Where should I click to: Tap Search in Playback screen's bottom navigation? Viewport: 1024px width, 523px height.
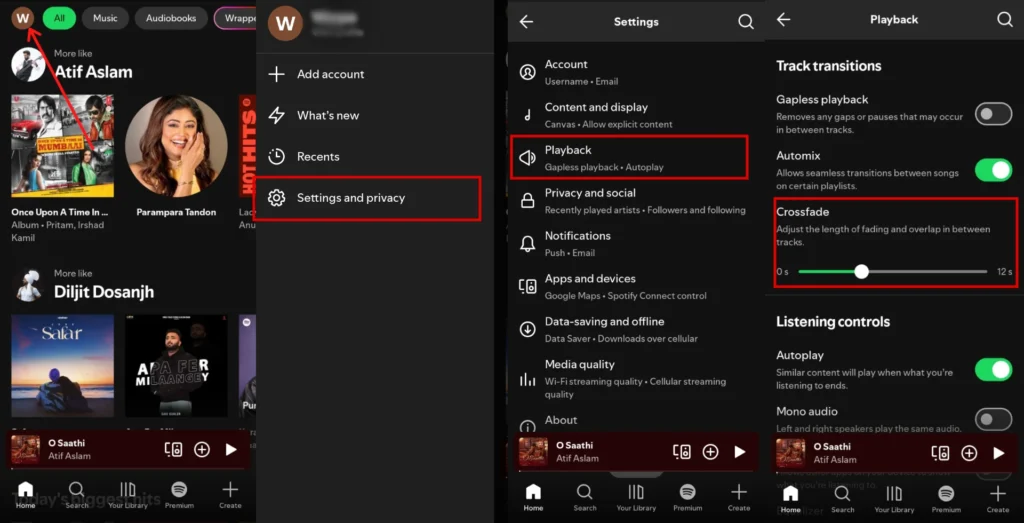click(x=842, y=499)
